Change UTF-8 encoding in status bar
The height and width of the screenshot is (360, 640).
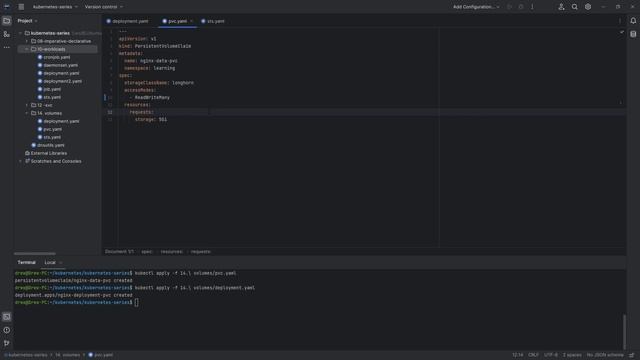coord(551,355)
